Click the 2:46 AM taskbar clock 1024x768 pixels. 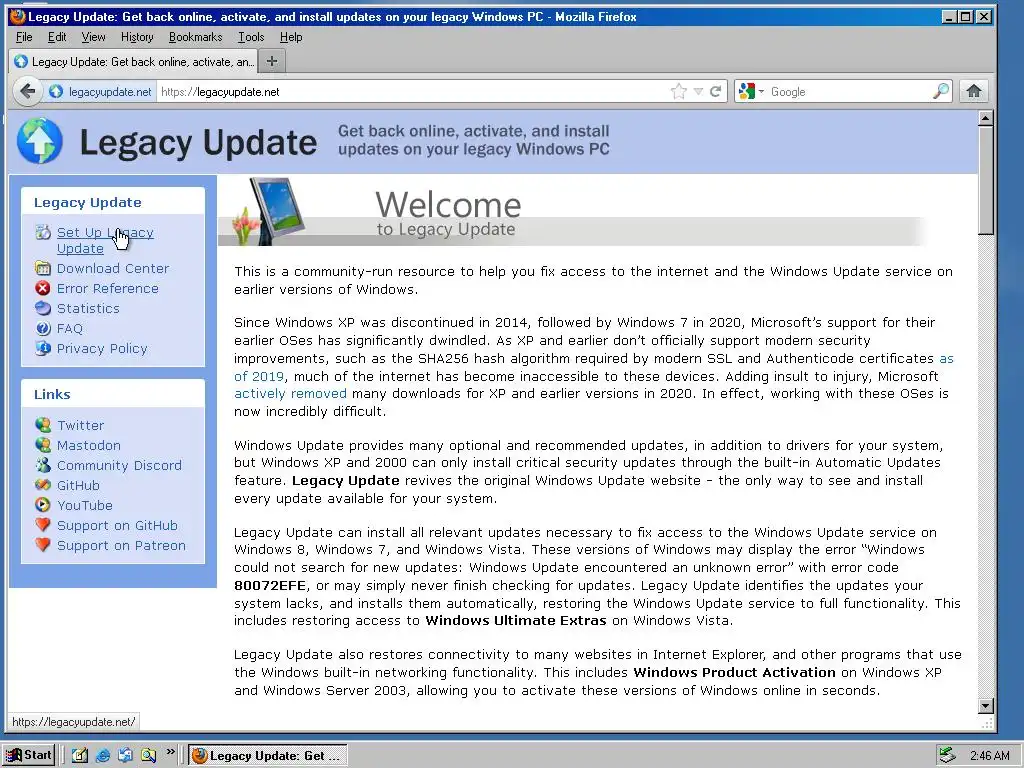point(989,756)
